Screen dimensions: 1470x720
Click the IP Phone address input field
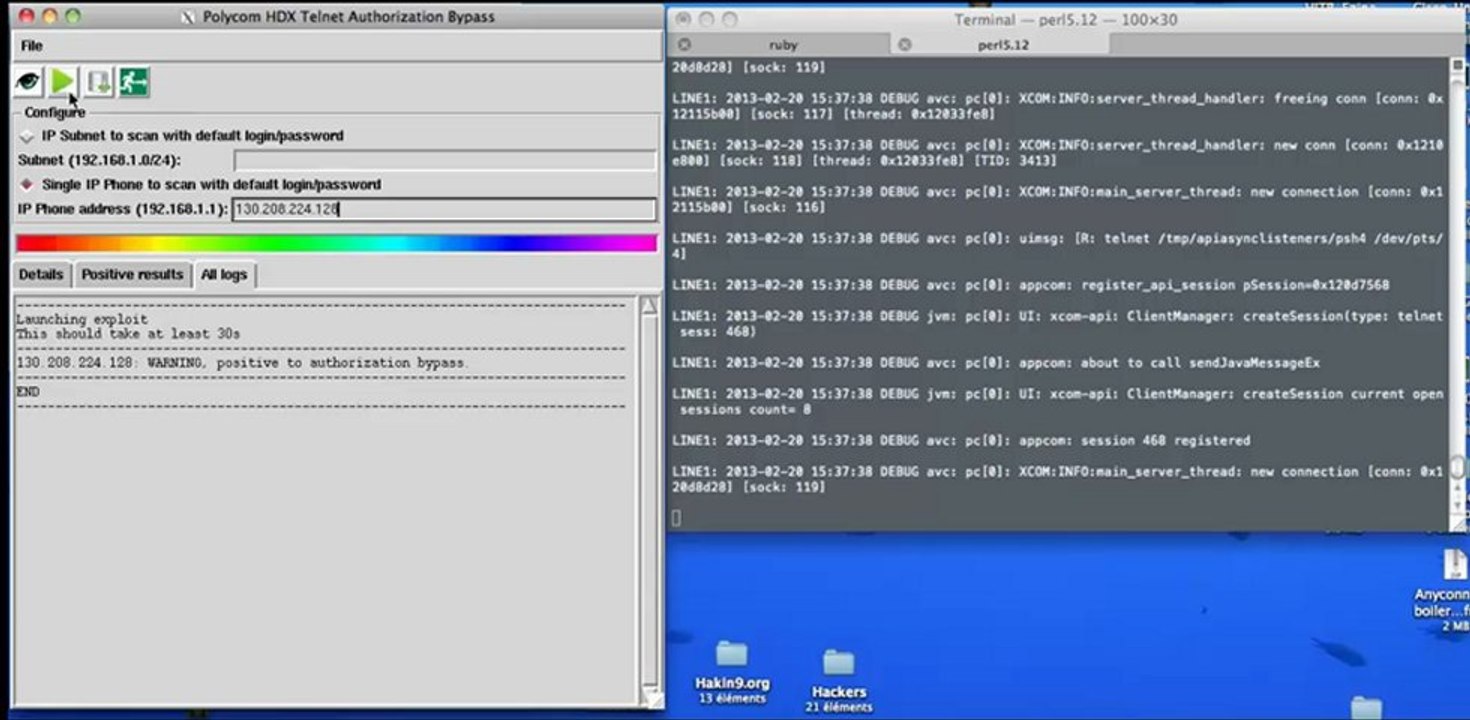pyautogui.click(x=444, y=209)
